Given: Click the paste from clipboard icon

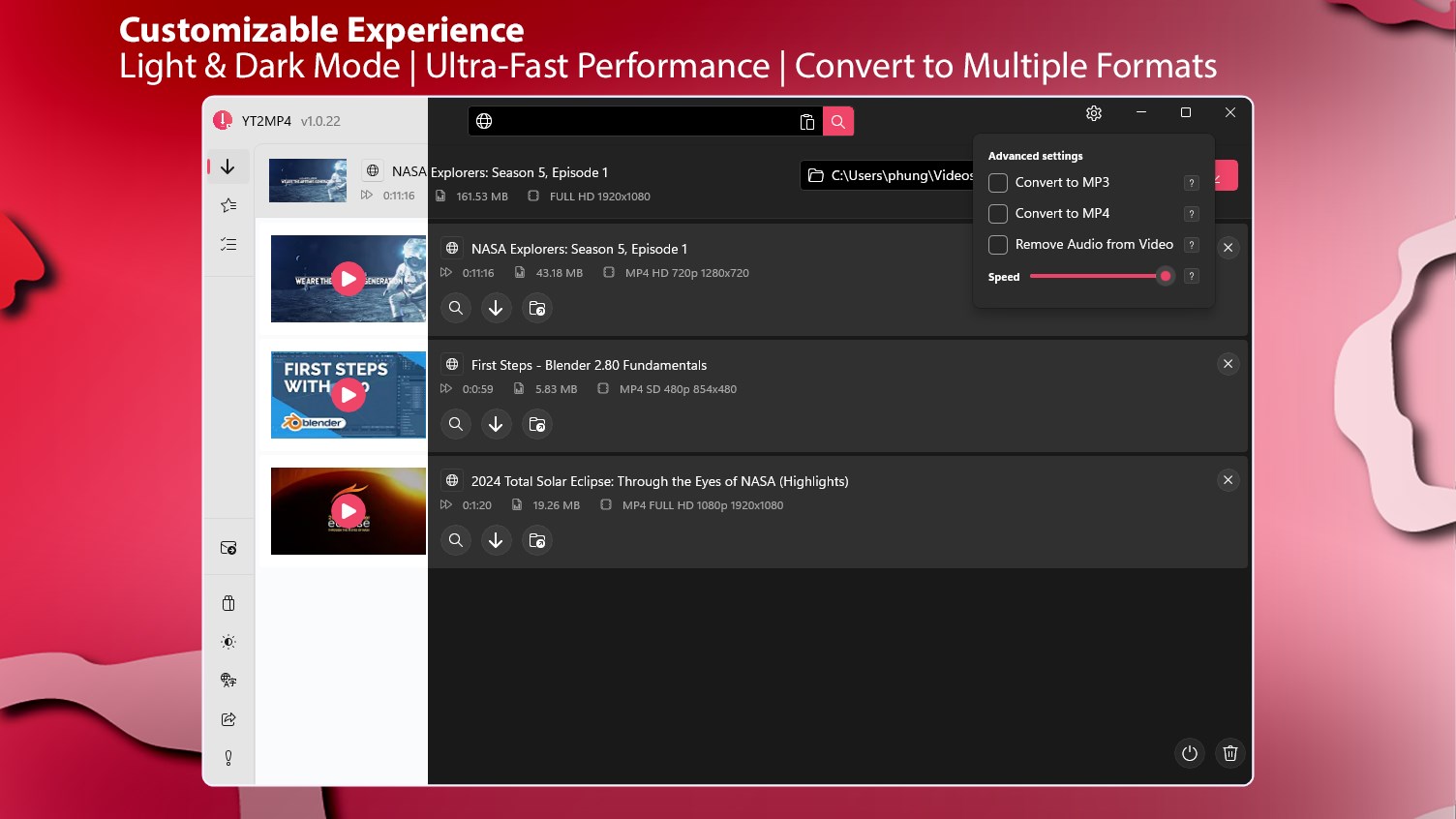Looking at the screenshot, I should click(x=806, y=121).
